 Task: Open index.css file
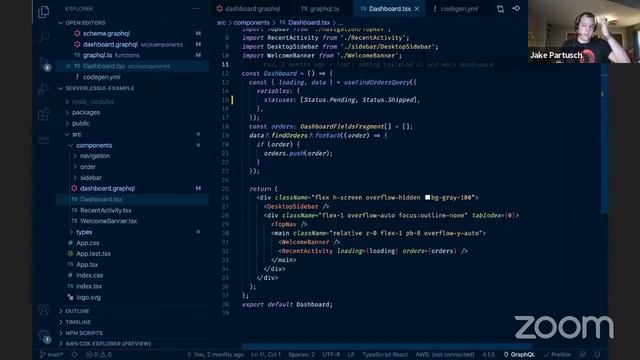(89, 276)
